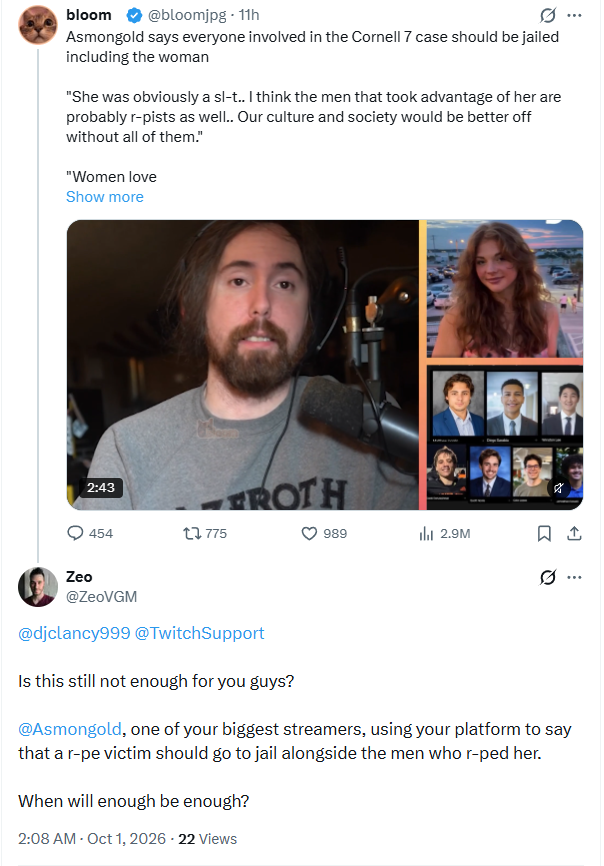Open @bloomjpg profile handle

pos(187,15)
